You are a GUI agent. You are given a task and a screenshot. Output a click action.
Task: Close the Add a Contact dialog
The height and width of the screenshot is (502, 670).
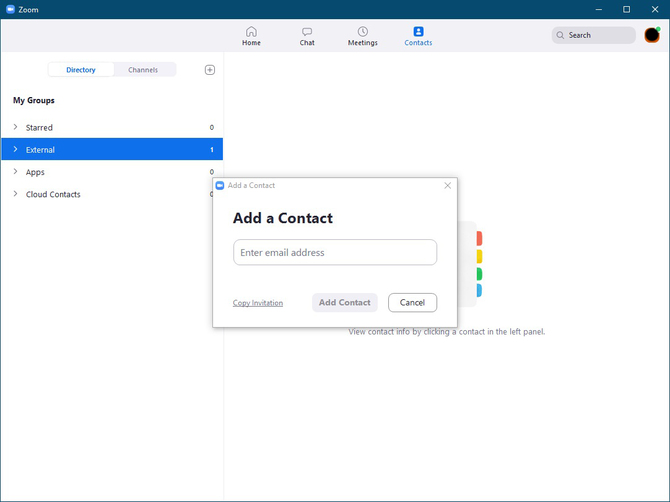click(x=447, y=185)
